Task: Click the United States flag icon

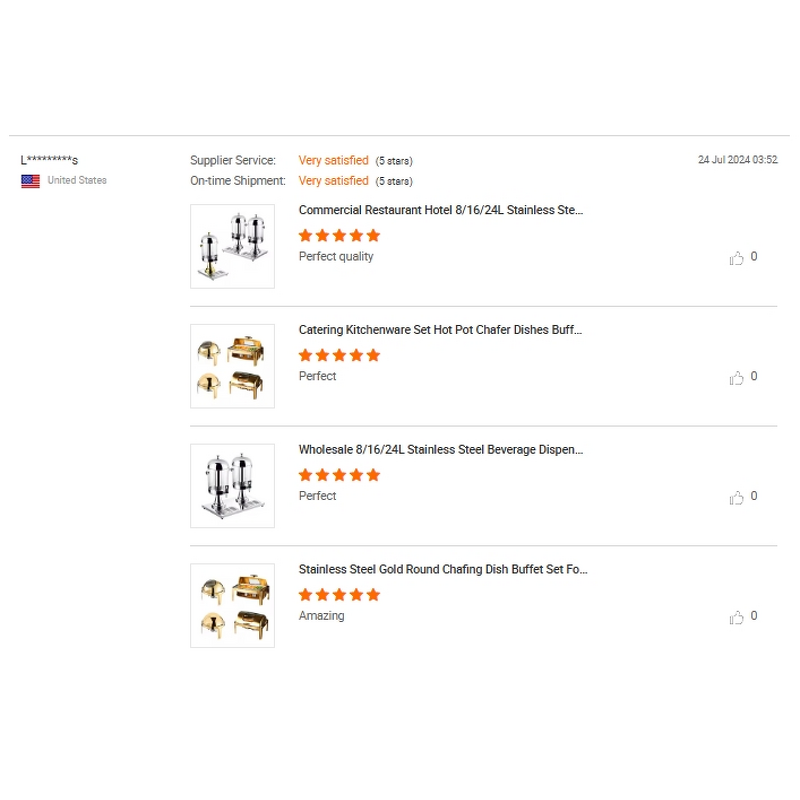Action: point(31,181)
